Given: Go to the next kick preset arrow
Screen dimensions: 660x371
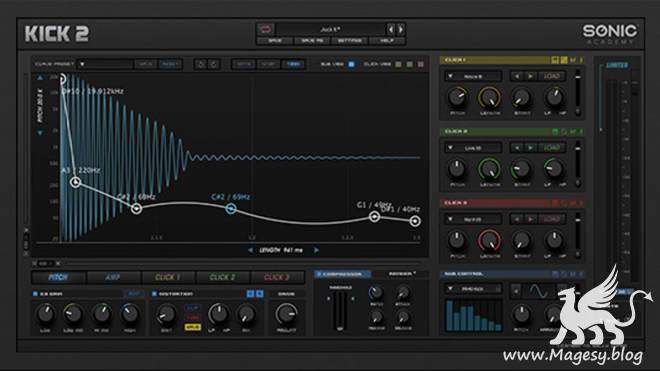Looking at the screenshot, I should click(401, 29).
